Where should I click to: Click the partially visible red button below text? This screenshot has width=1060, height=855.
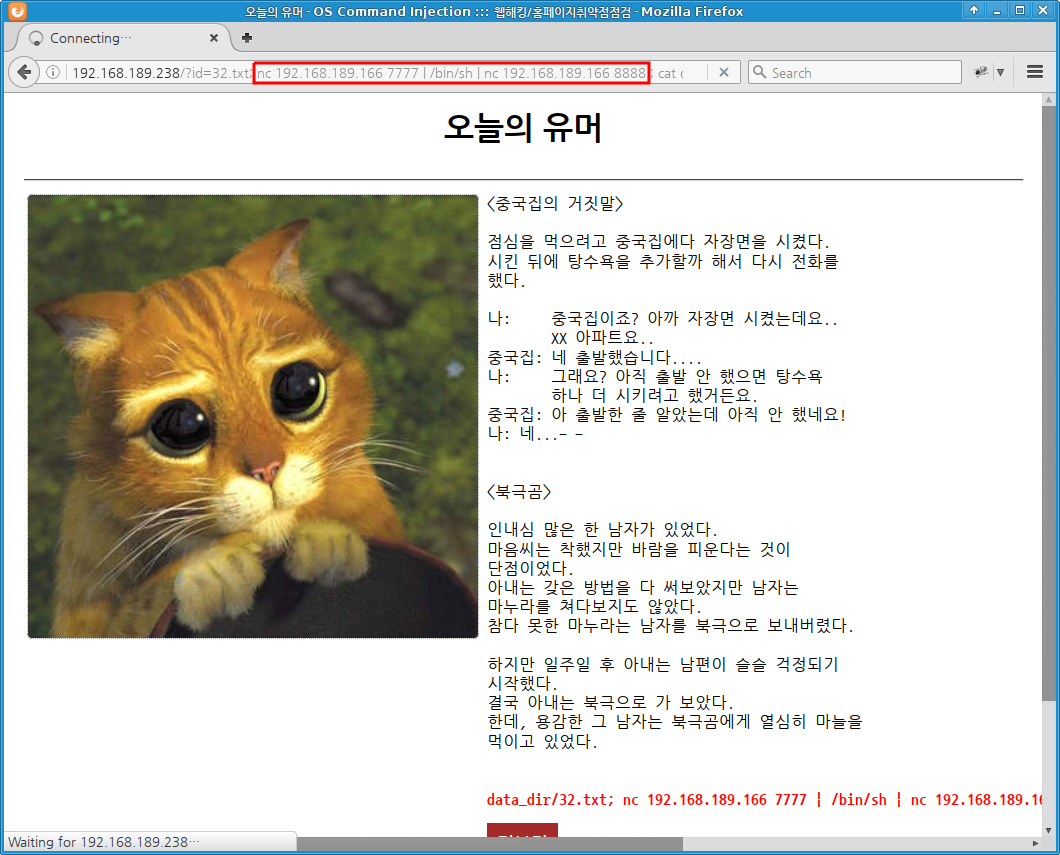522,830
